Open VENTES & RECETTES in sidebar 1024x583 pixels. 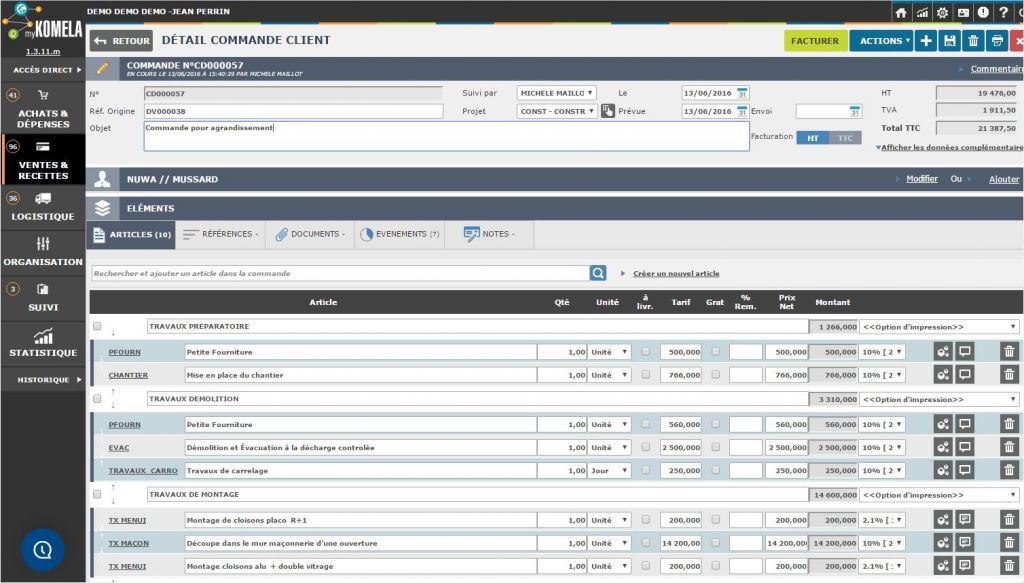coord(43,164)
